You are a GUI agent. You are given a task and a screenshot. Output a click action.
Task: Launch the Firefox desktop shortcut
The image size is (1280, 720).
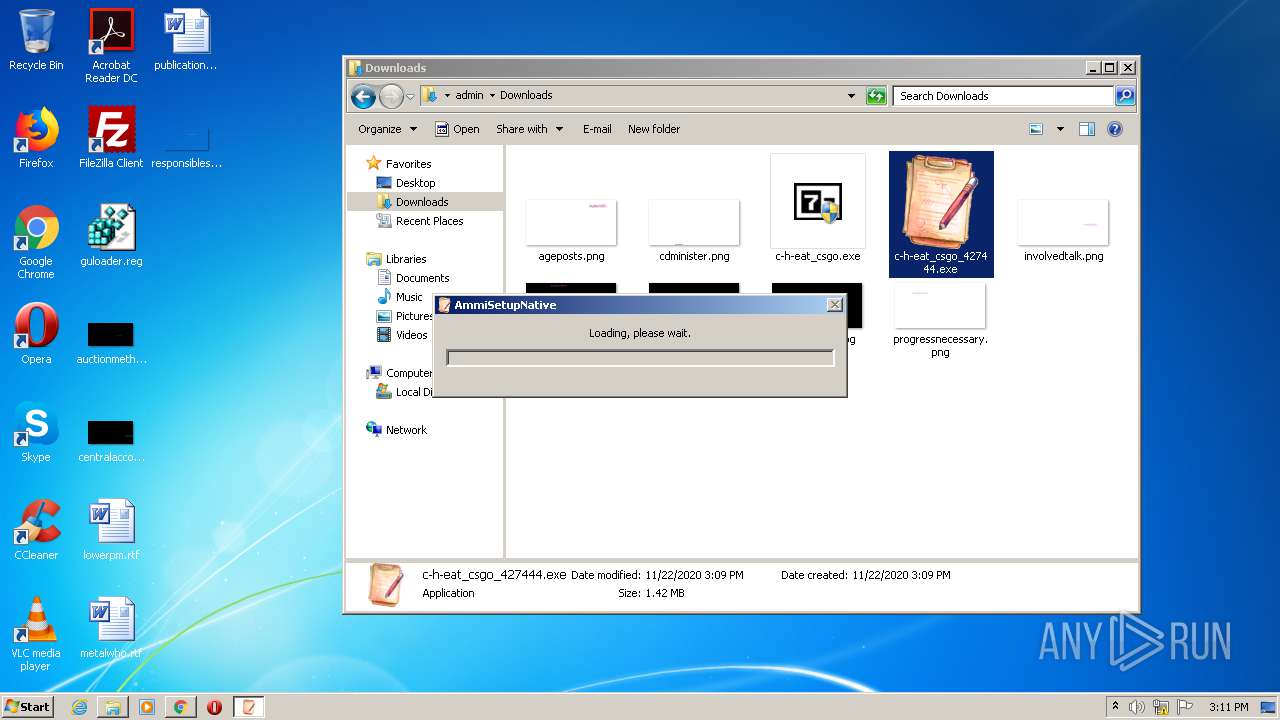[36, 138]
